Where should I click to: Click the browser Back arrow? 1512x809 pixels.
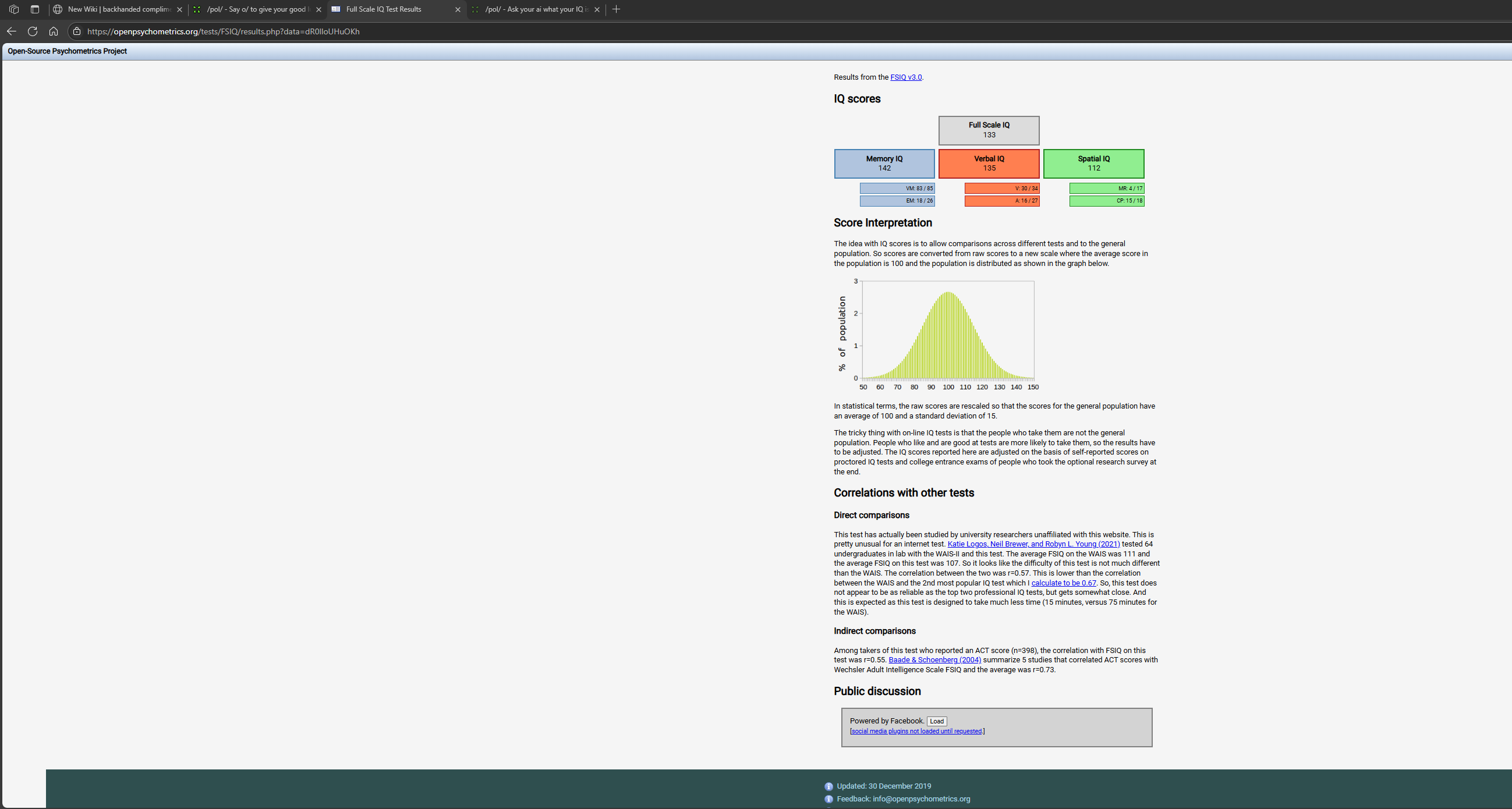(x=11, y=31)
